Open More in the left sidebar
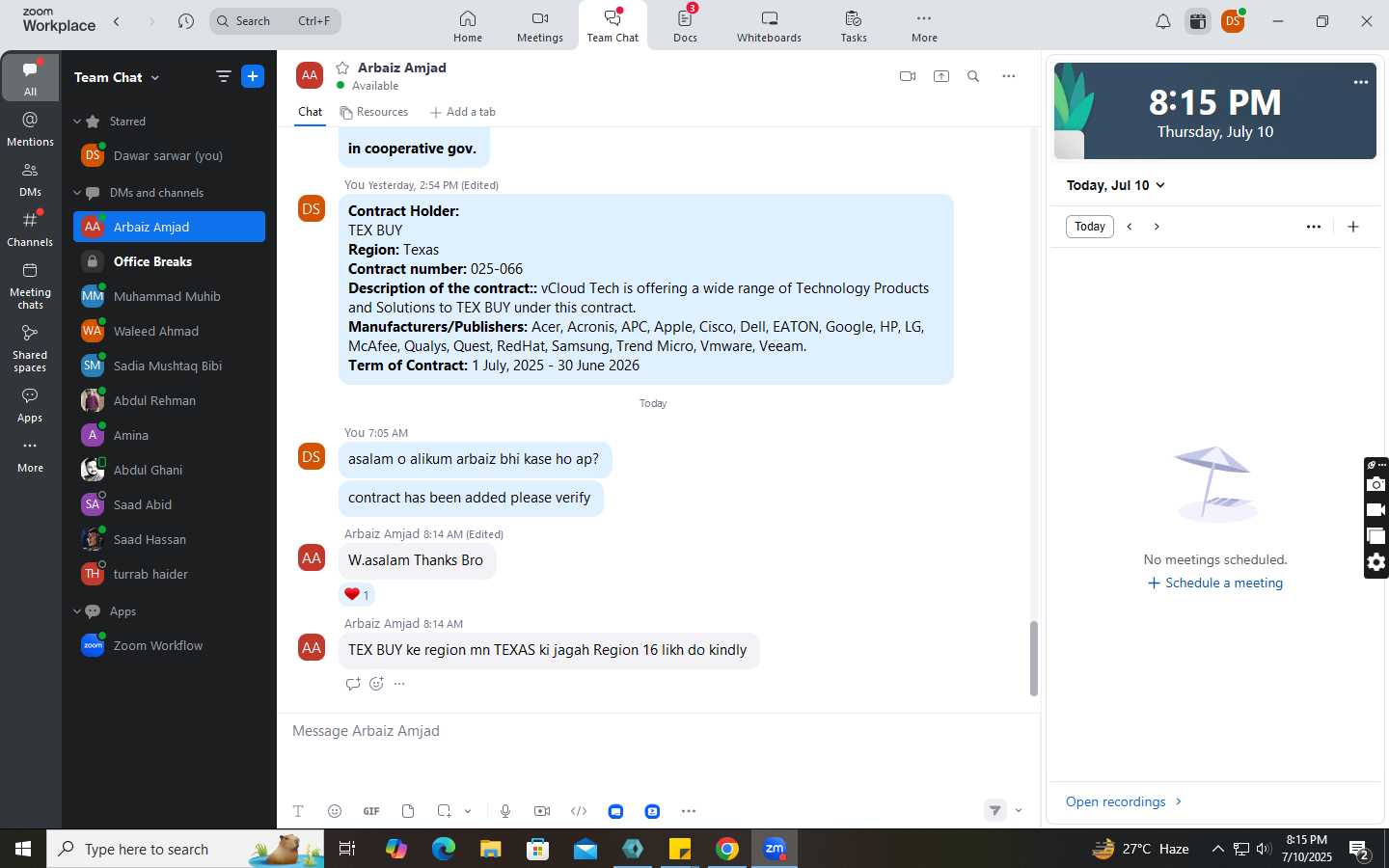Image resolution: width=1389 pixels, height=868 pixels. (30, 456)
